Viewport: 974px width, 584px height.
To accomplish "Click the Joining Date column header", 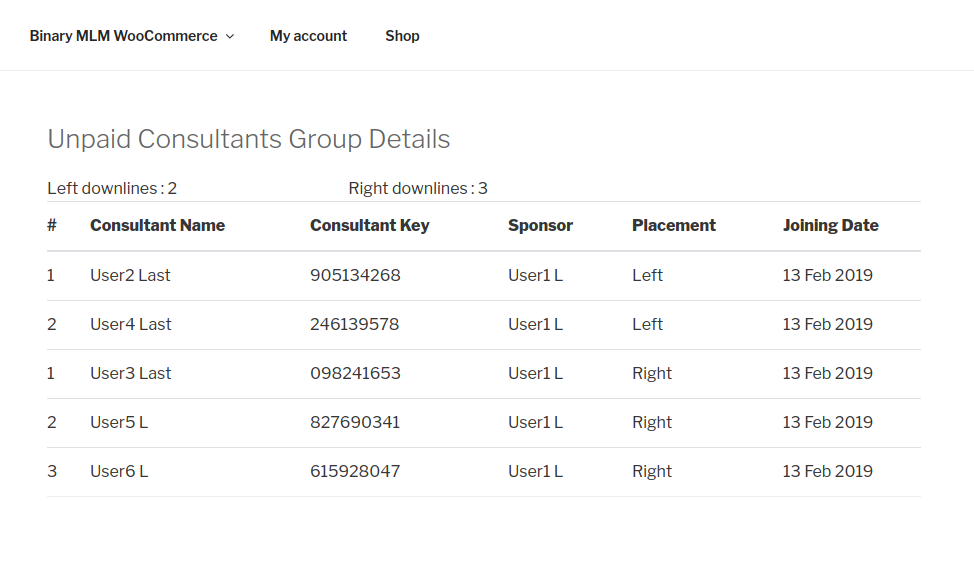I will pos(830,225).
